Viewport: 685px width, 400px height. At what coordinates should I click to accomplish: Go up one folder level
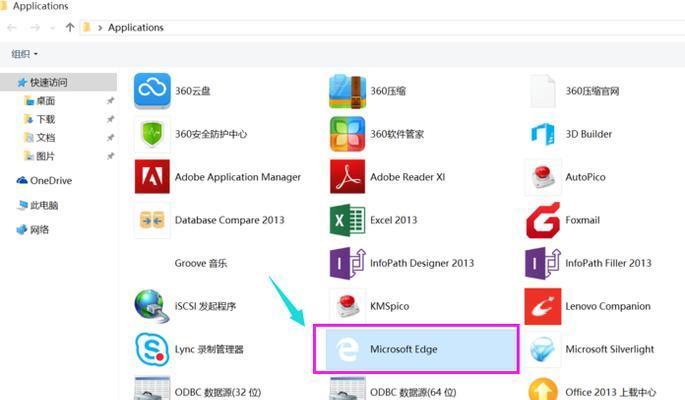point(70,28)
